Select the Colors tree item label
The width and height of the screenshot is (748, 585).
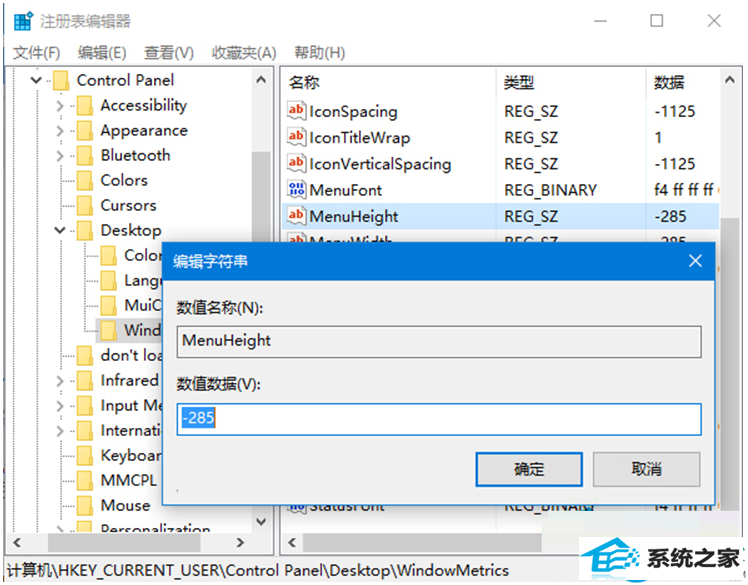(124, 180)
